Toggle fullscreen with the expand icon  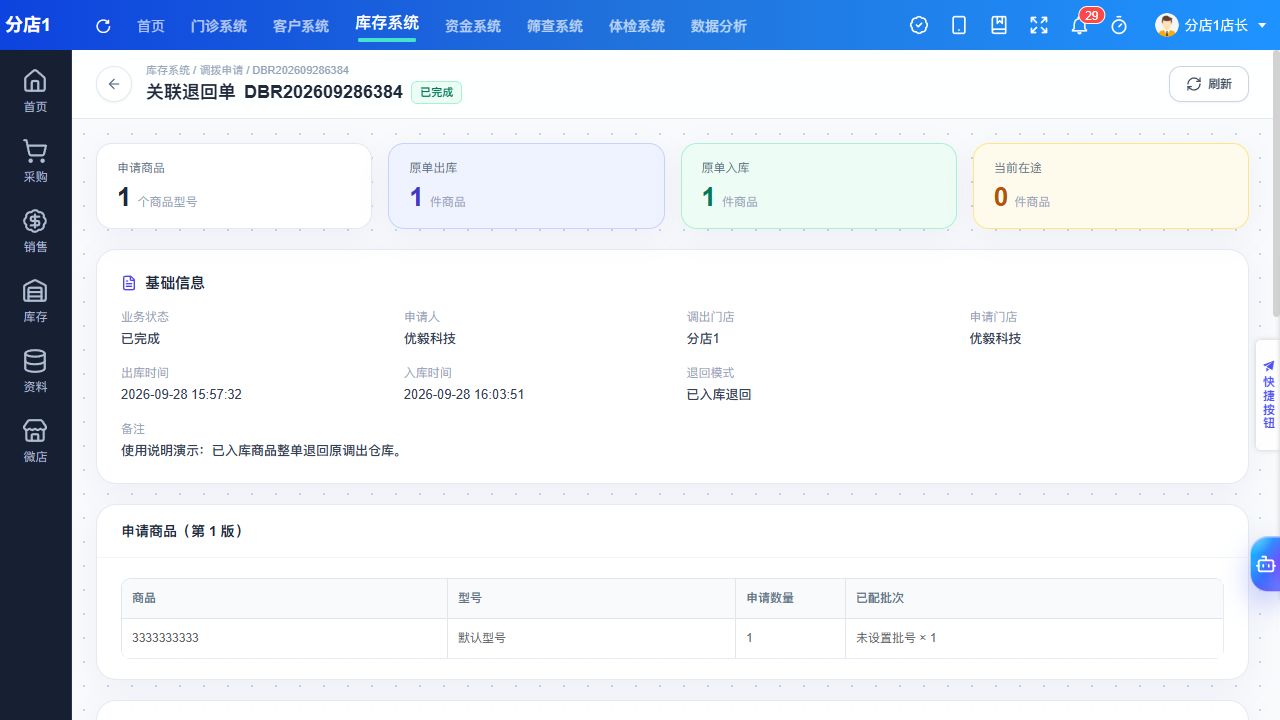(1039, 26)
